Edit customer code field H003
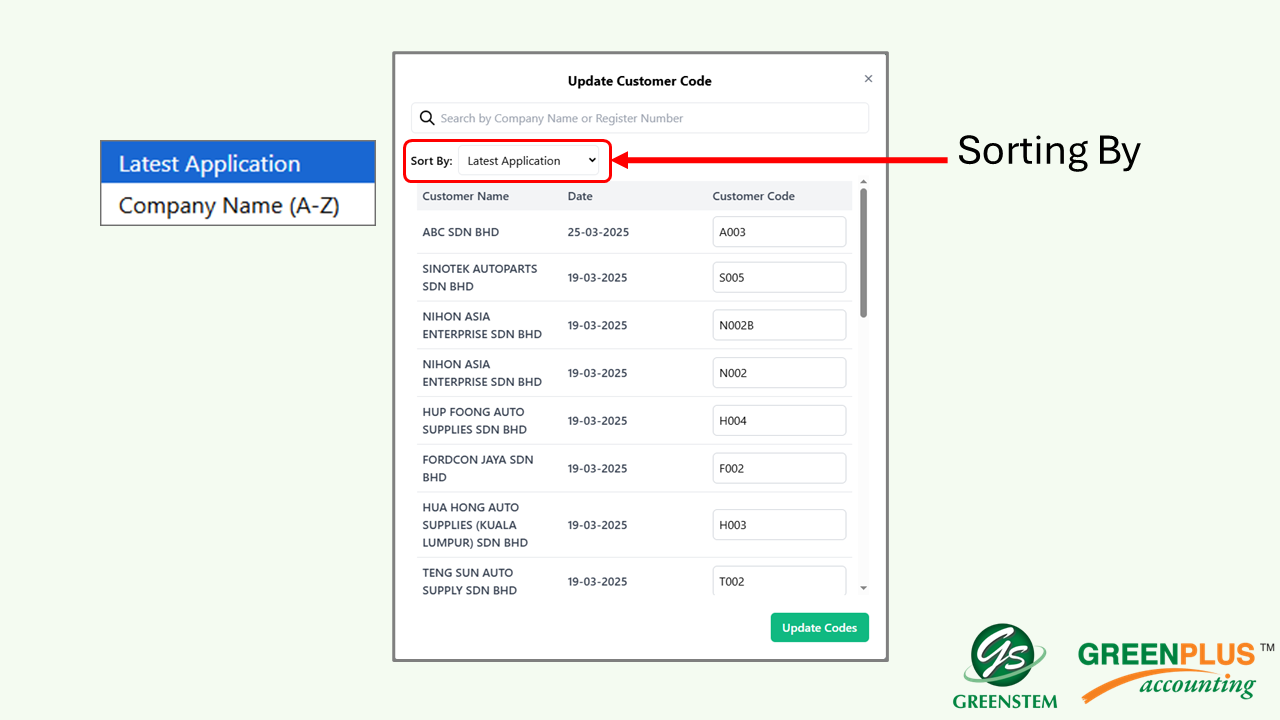 click(x=779, y=525)
